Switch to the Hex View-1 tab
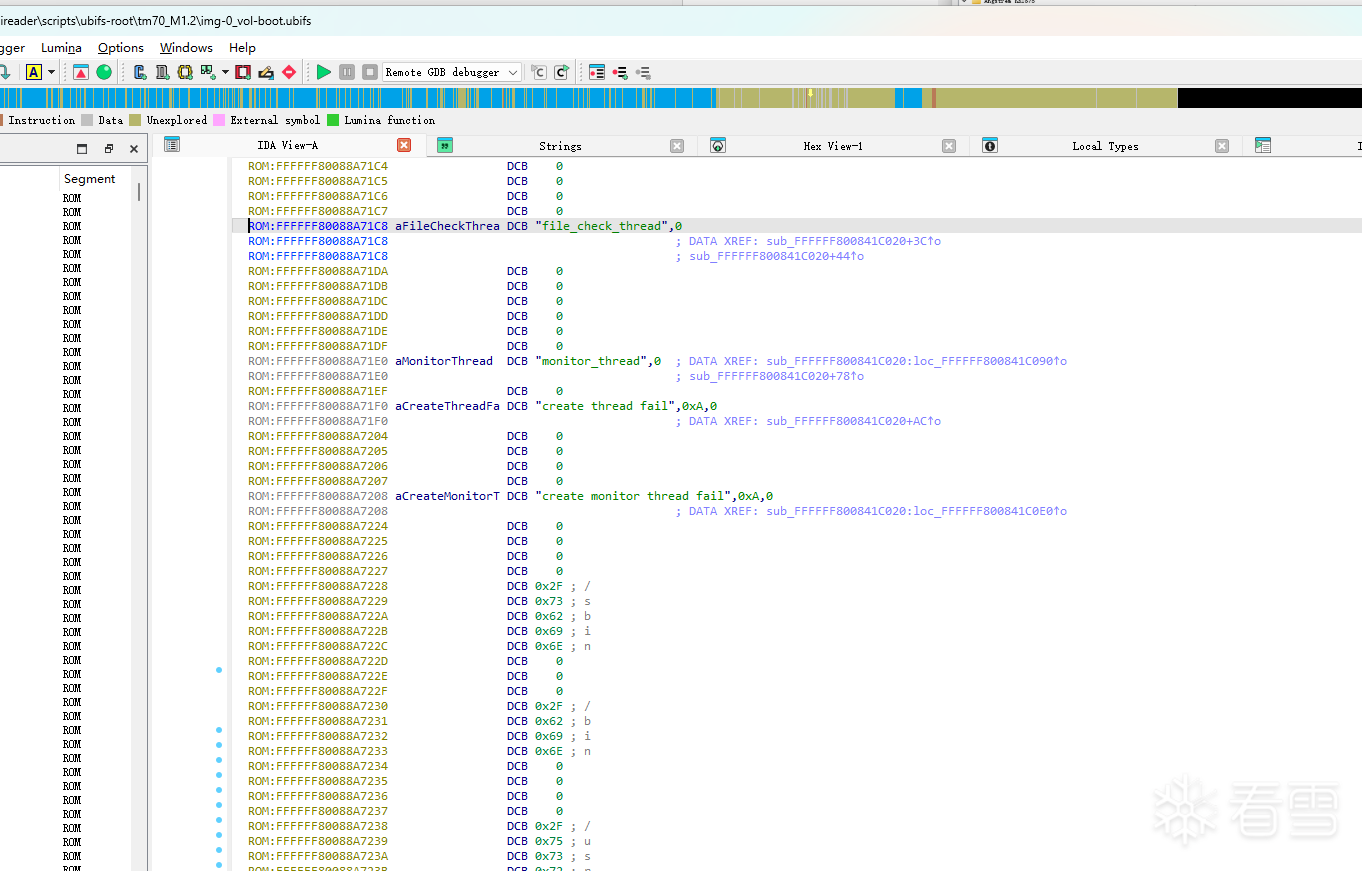Image resolution: width=1362 pixels, height=871 pixels. 832,146
